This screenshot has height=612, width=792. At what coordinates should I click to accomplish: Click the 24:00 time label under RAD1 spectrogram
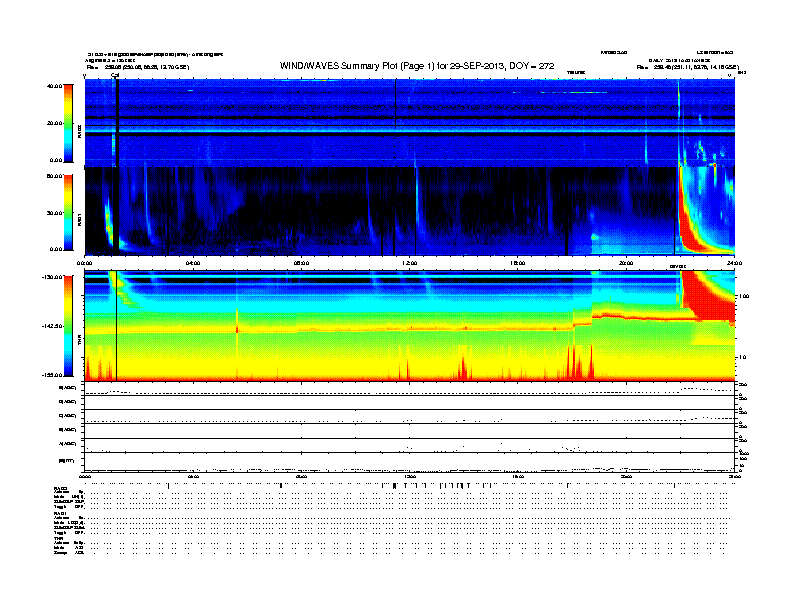click(734, 263)
